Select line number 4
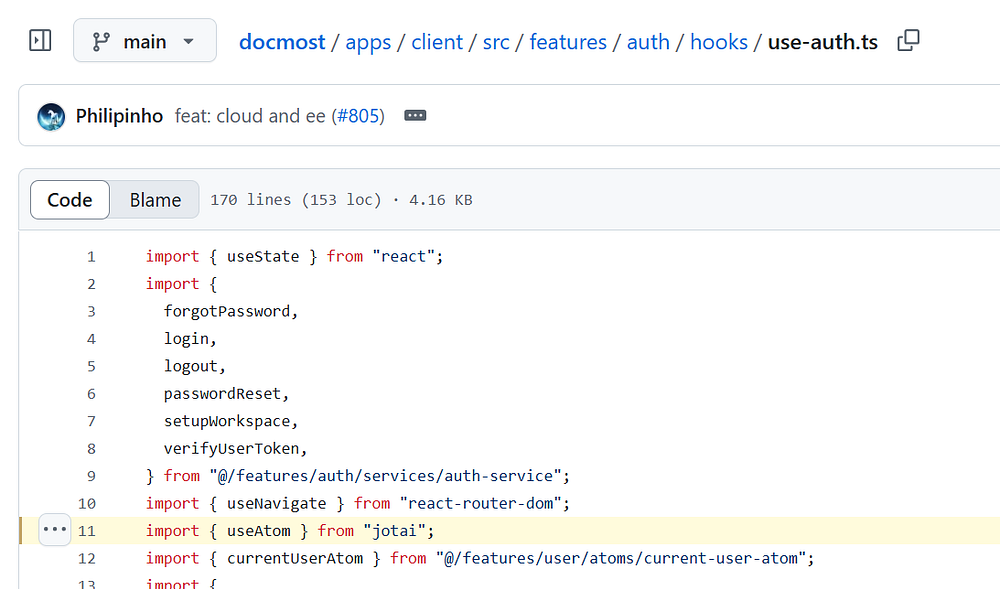1000x589 pixels. (91, 338)
